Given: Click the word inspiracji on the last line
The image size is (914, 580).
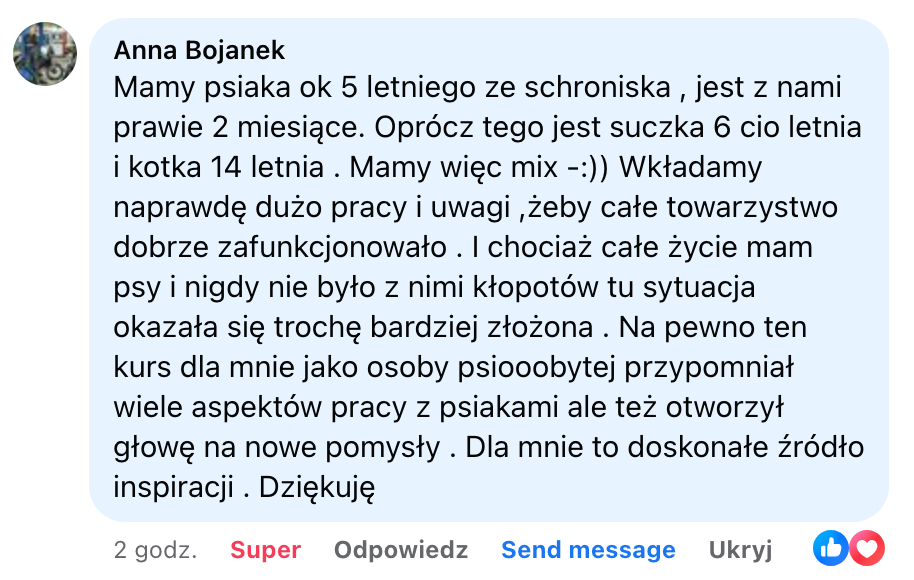Looking at the screenshot, I should 174,488.
